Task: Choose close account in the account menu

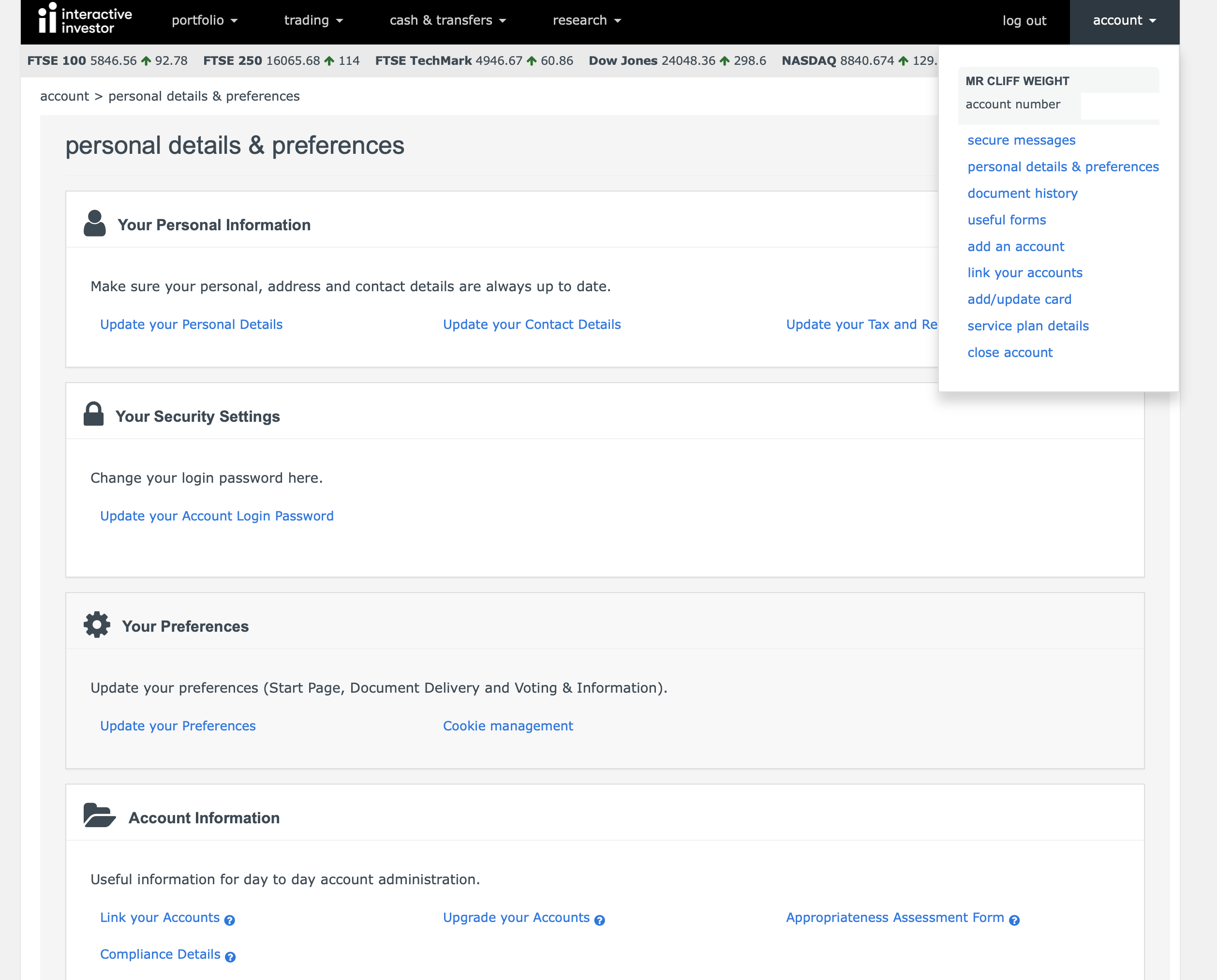Action: (1010, 353)
